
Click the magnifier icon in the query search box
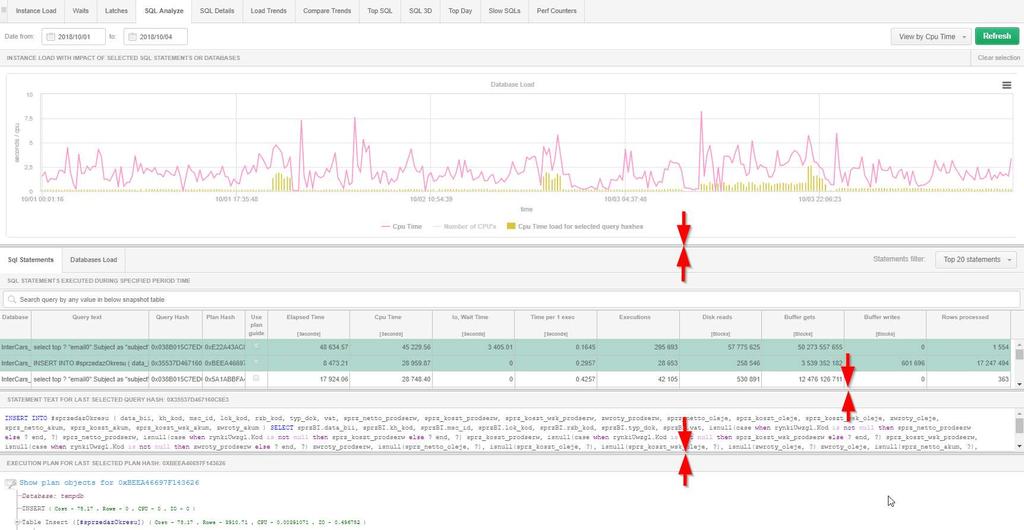tap(12, 300)
